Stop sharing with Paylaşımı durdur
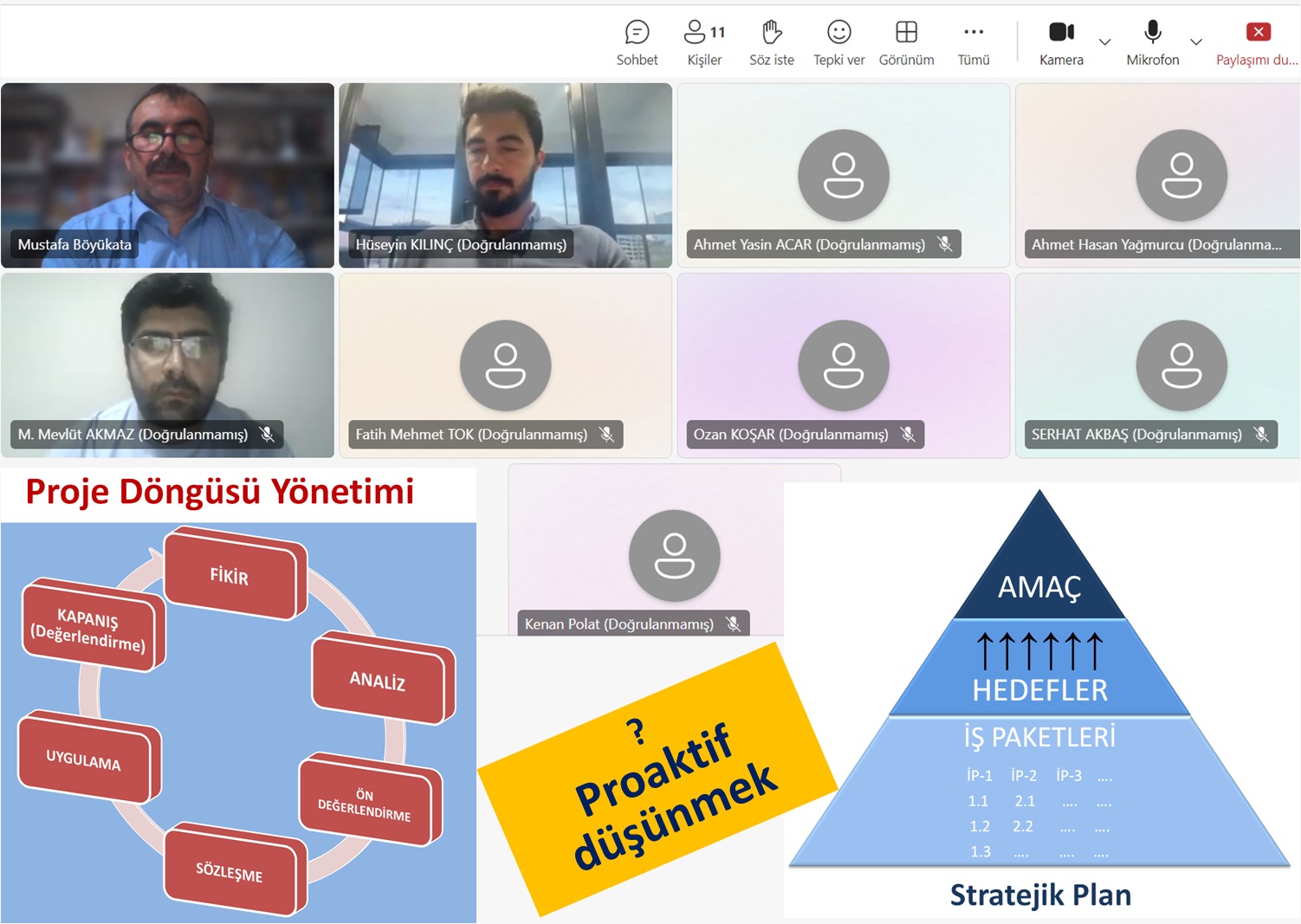 [x=1258, y=42]
